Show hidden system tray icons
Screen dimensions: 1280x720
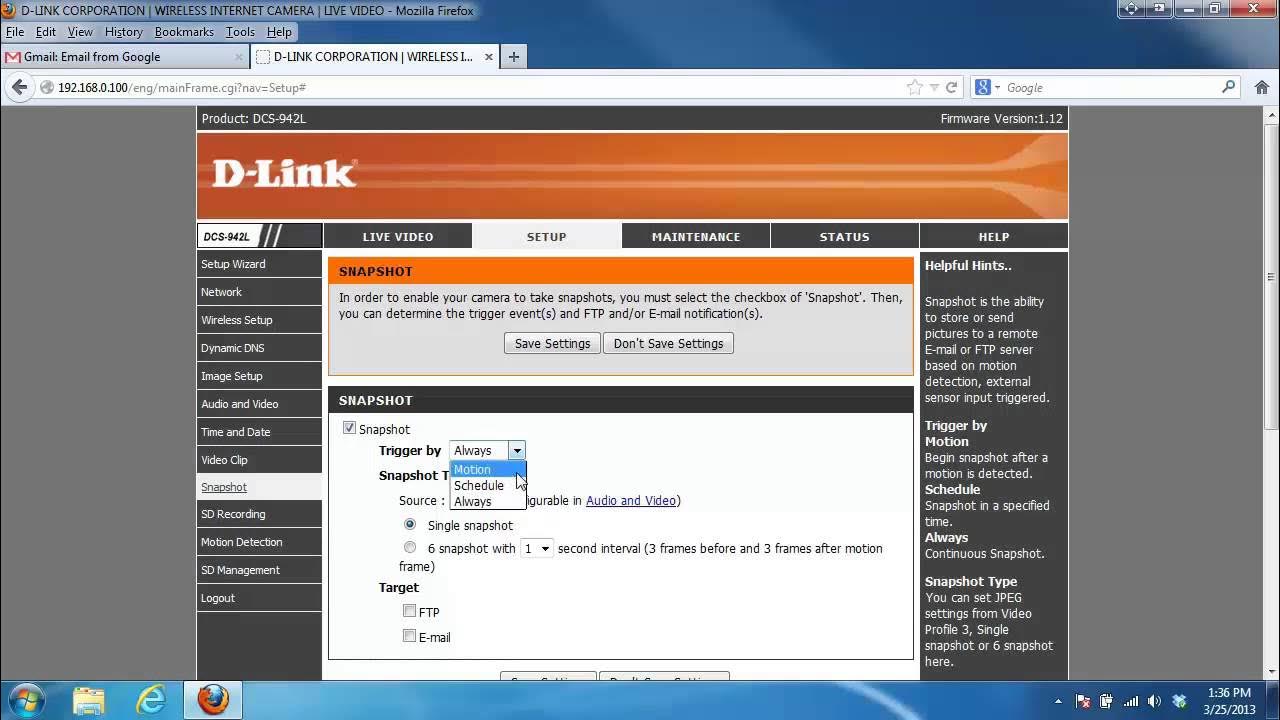[x=1059, y=701]
